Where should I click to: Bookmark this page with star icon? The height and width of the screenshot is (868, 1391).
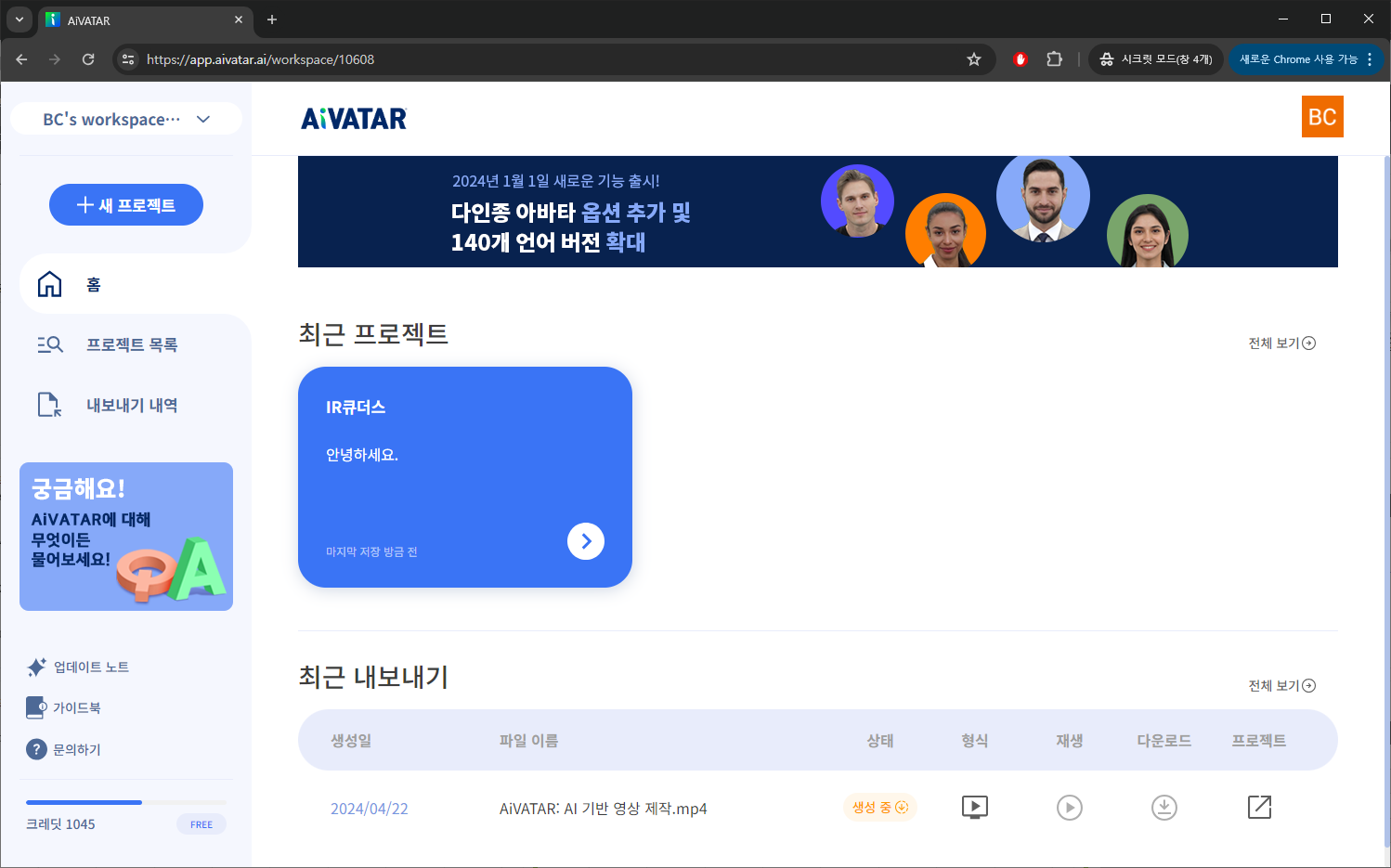(x=974, y=59)
